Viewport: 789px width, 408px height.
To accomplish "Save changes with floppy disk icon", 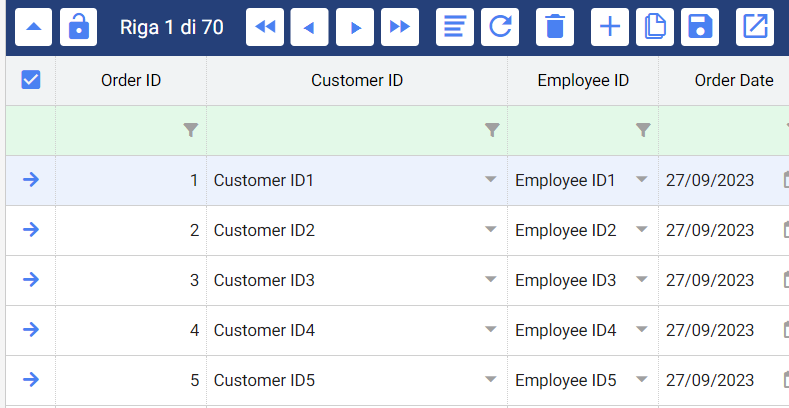I will point(700,27).
